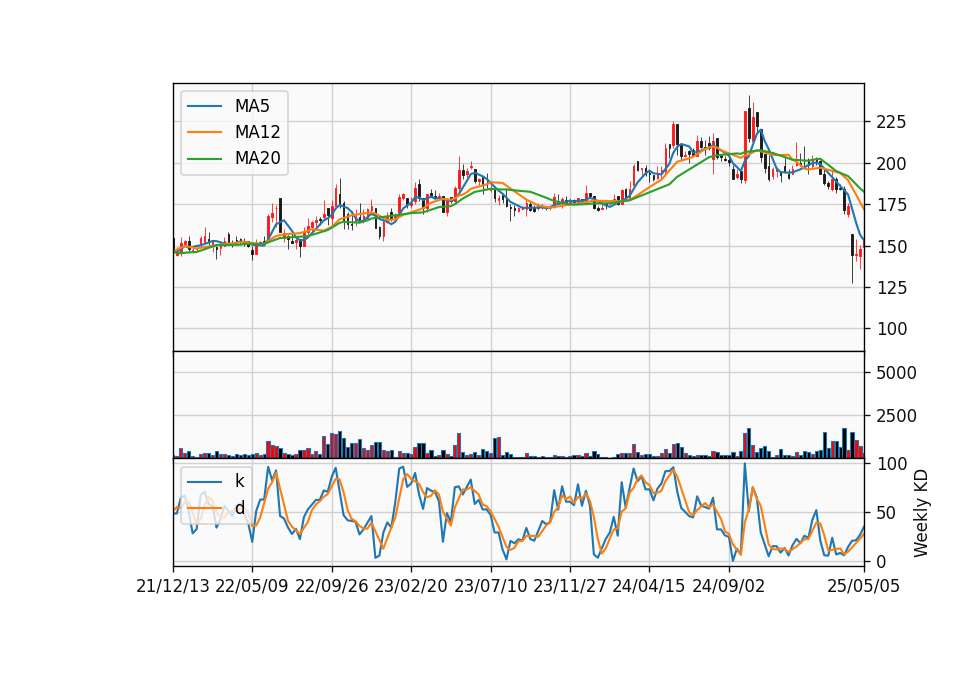Click the MA12 legend label
This screenshot has height=690, width=960.
coord(258,132)
